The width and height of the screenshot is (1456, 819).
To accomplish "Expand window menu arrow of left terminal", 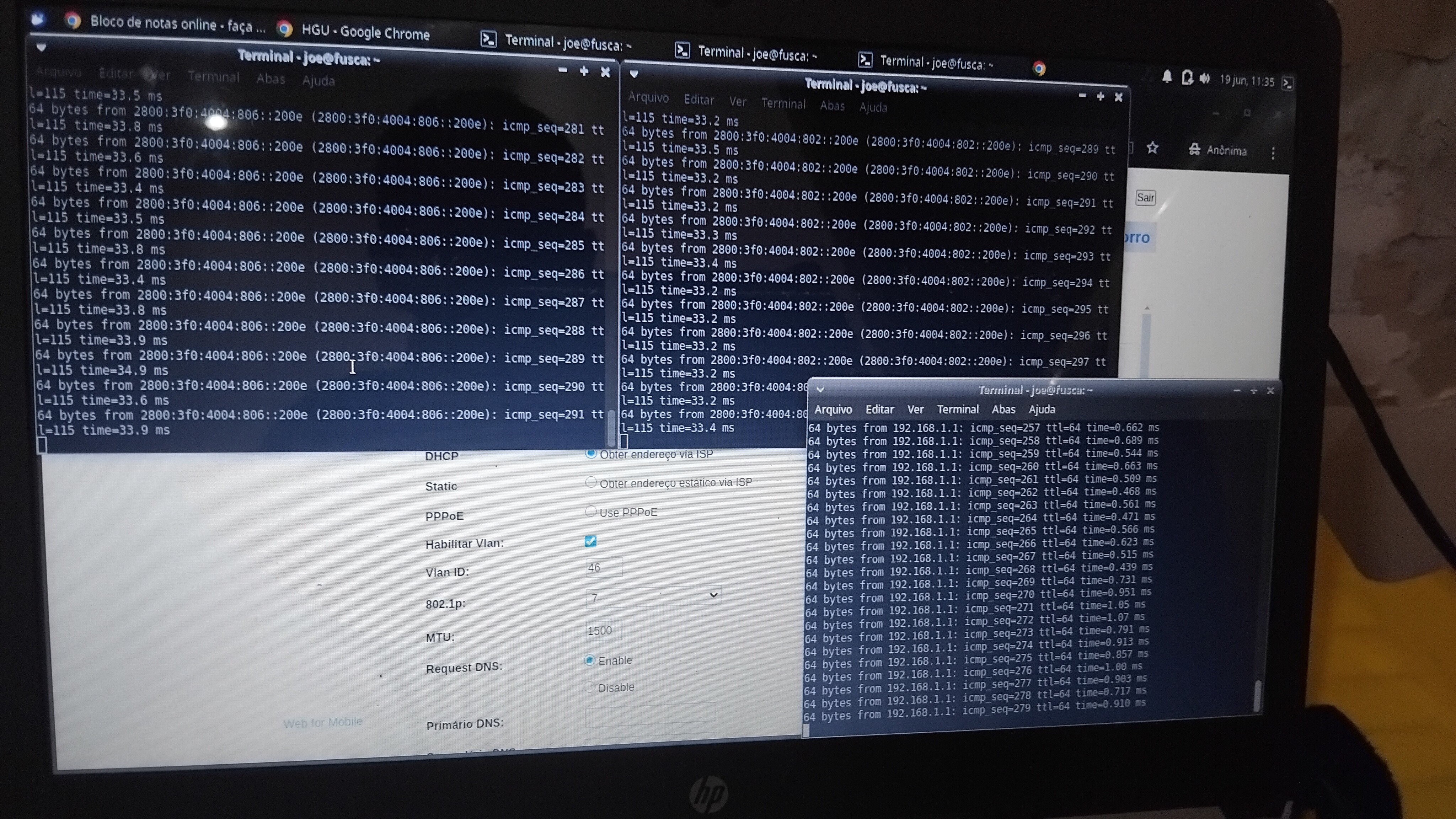I will click(41, 48).
